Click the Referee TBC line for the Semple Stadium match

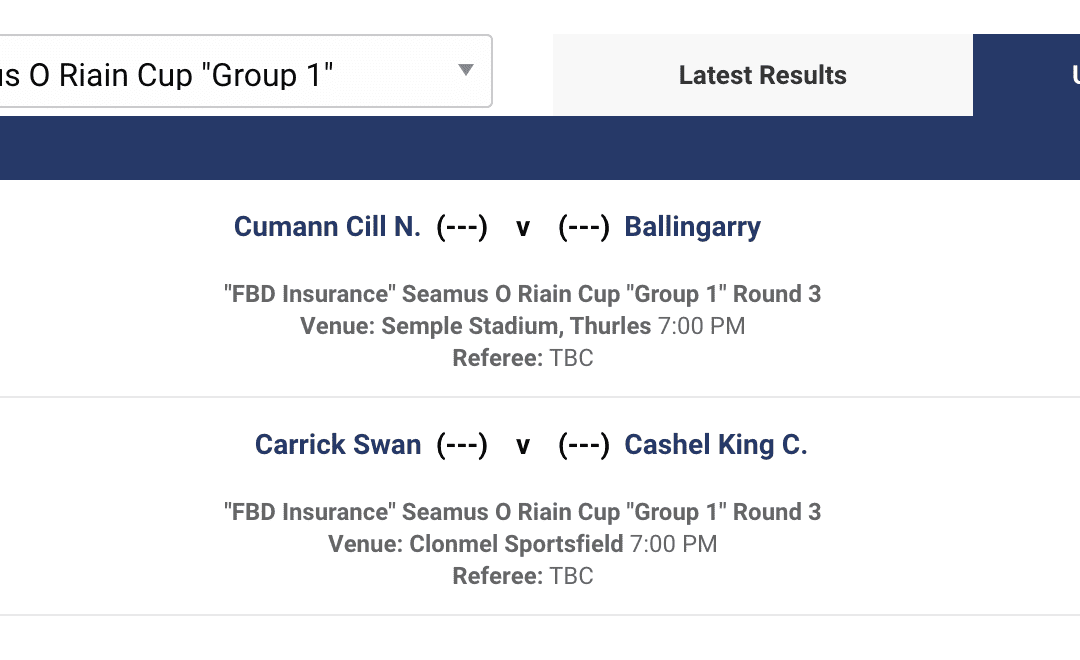pos(522,358)
